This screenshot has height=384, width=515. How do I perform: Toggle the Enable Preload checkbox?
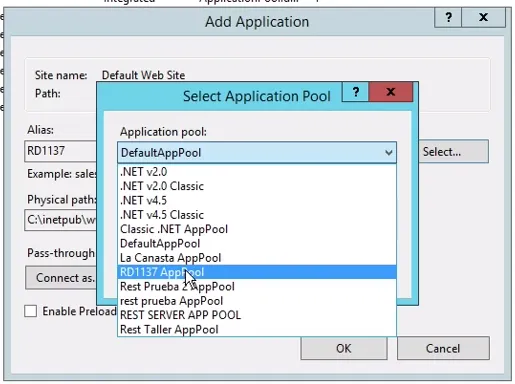(x=31, y=311)
